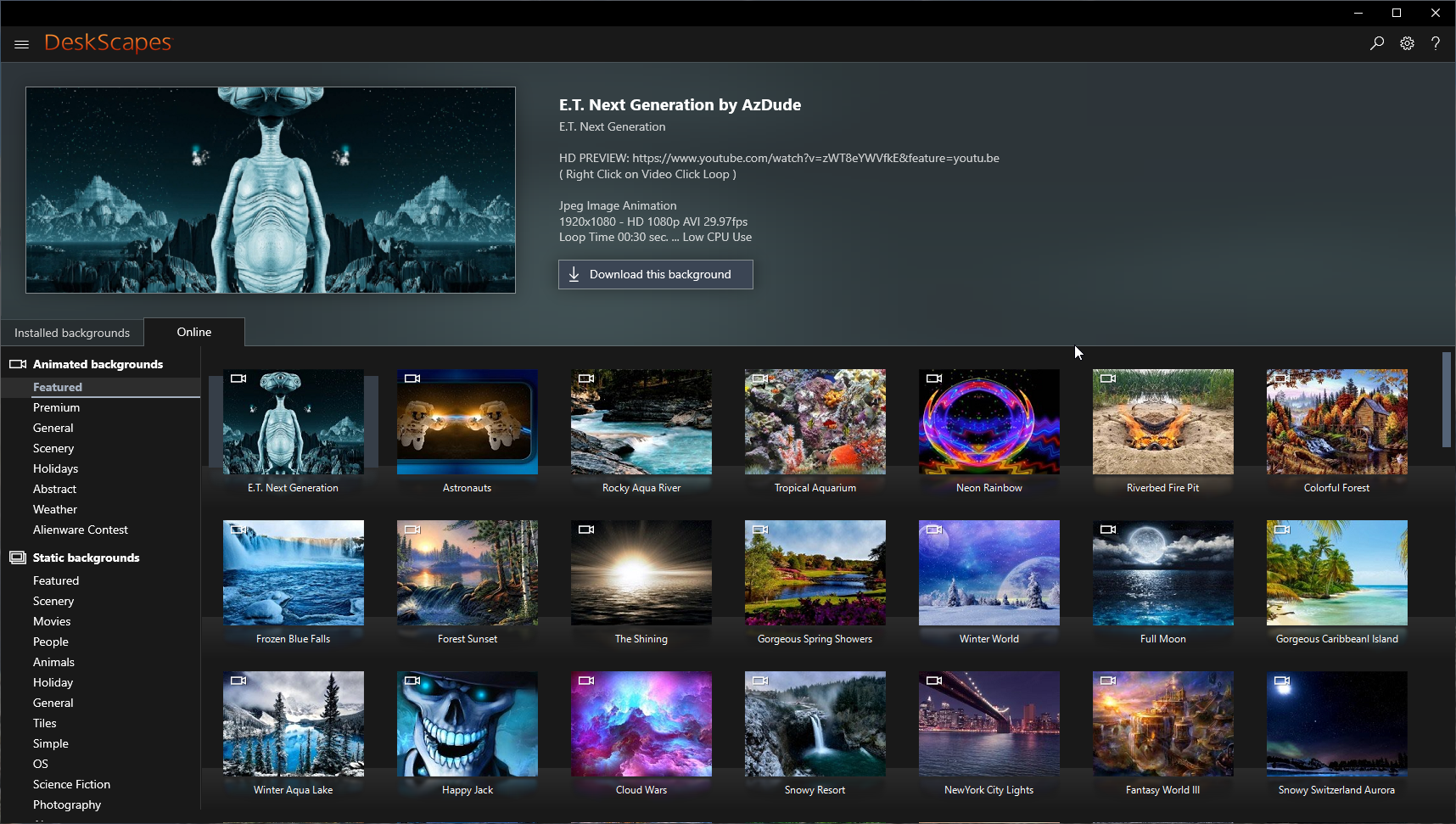Click the Animated backgrounds camera icon
The width and height of the screenshot is (1456, 824).
18,364
